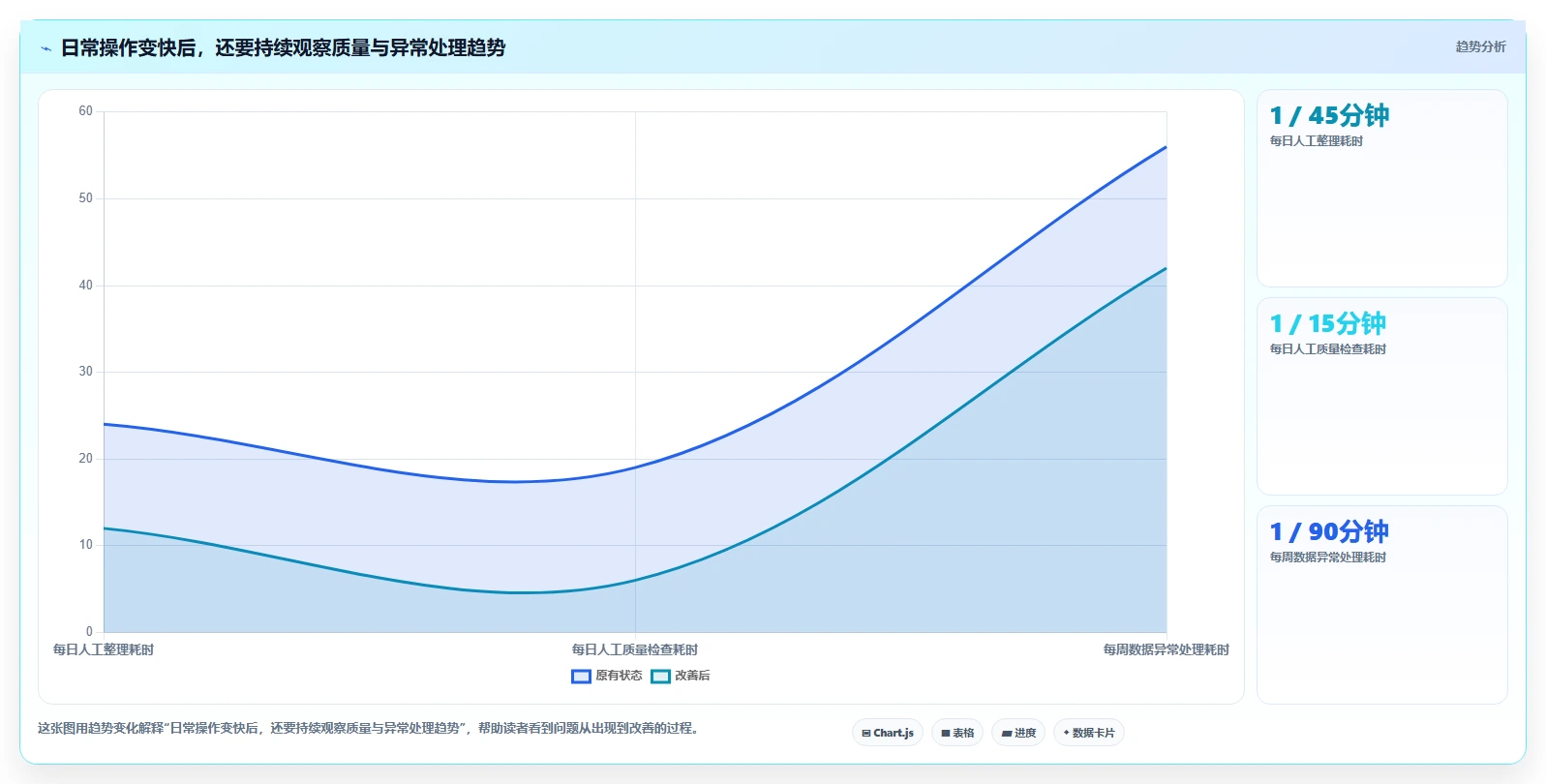This screenshot has height=784, width=1546.
Task: Click the 1 / 15分钟 card value
Action: pyautogui.click(x=1328, y=324)
